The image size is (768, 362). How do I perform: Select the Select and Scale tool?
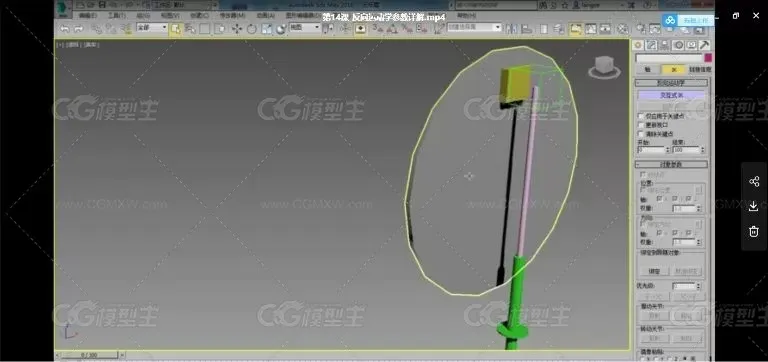pos(266,29)
